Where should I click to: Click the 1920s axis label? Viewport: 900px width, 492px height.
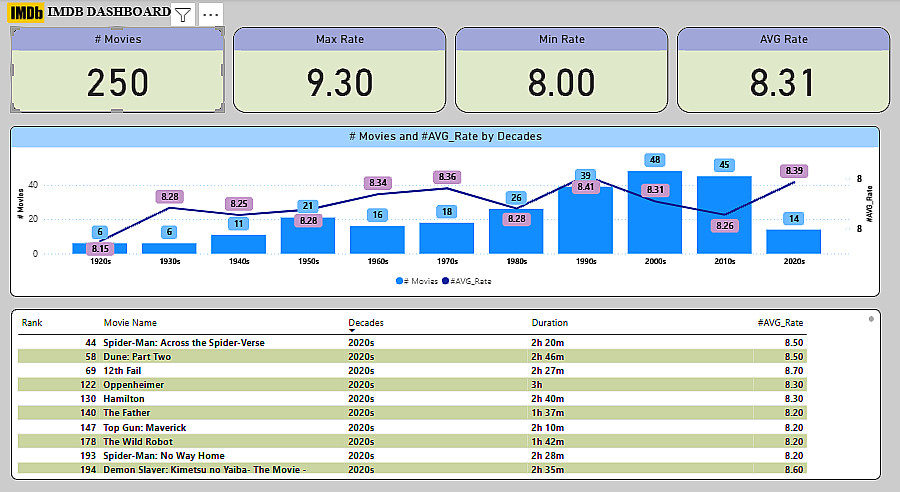pyautogui.click(x=100, y=261)
